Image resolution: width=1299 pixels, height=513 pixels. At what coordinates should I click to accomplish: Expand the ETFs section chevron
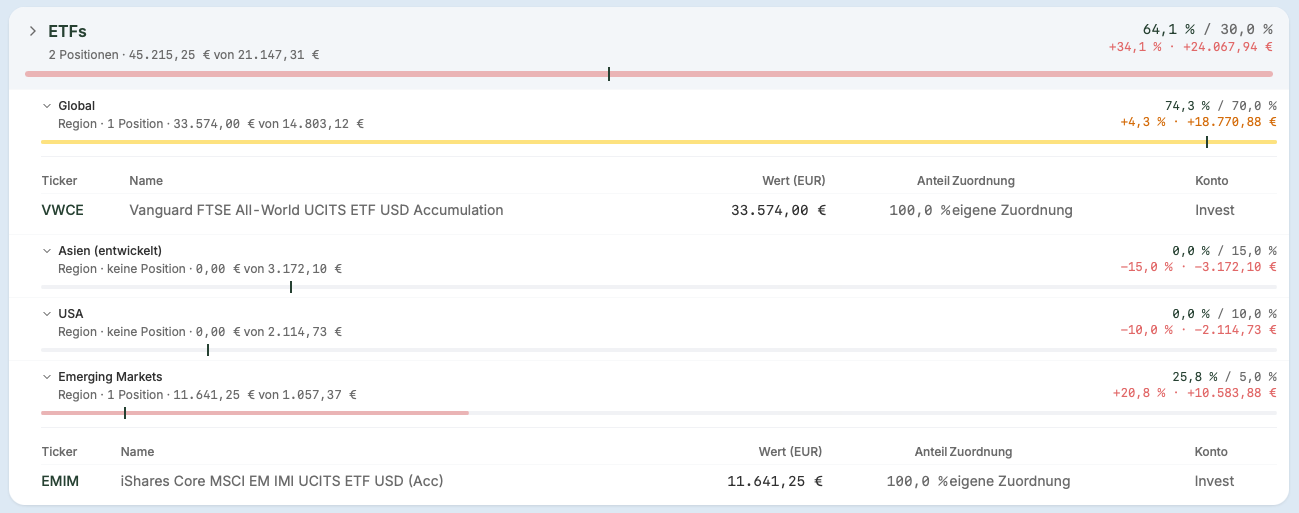click(33, 31)
